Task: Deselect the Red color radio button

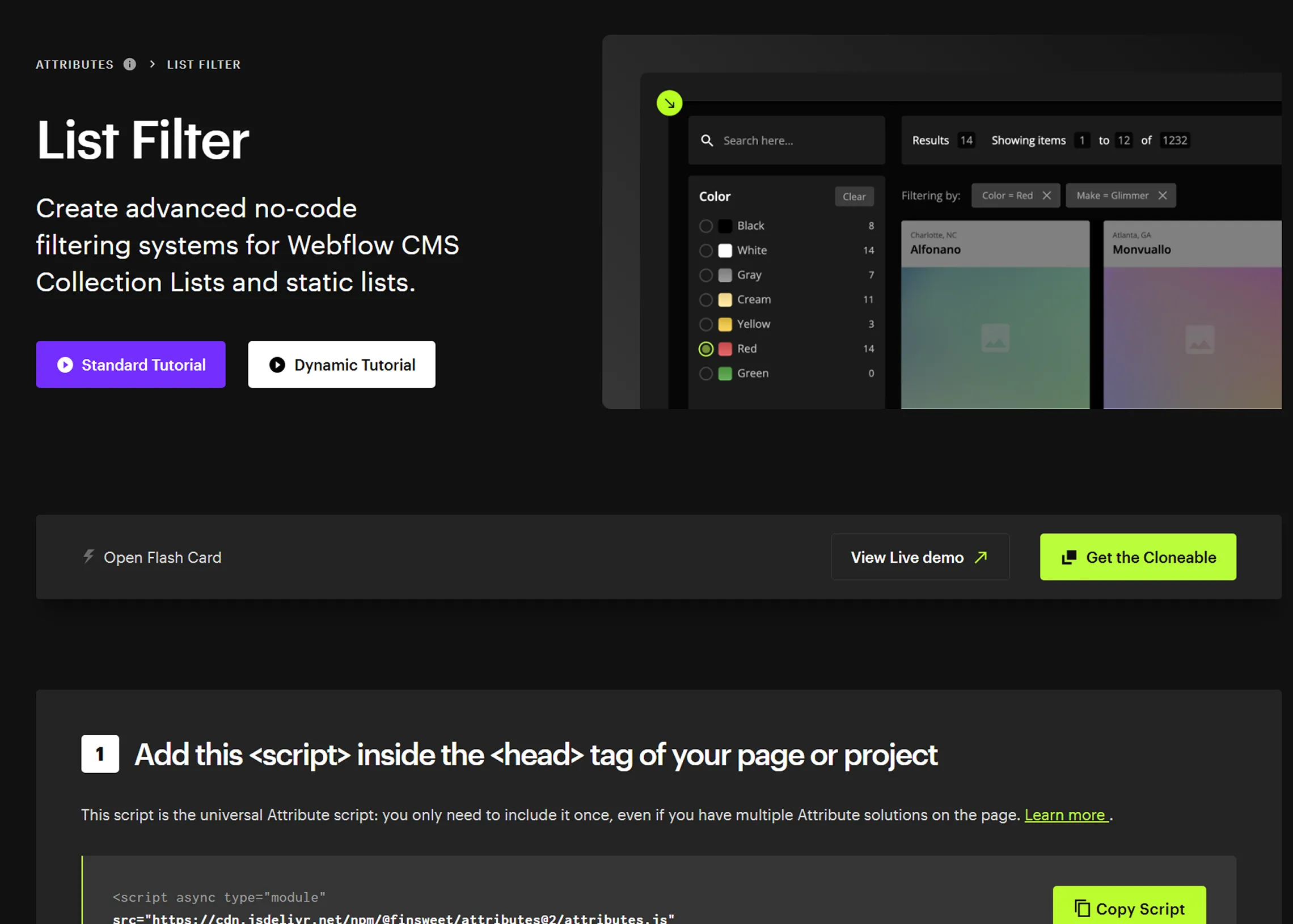Action: tap(705, 349)
